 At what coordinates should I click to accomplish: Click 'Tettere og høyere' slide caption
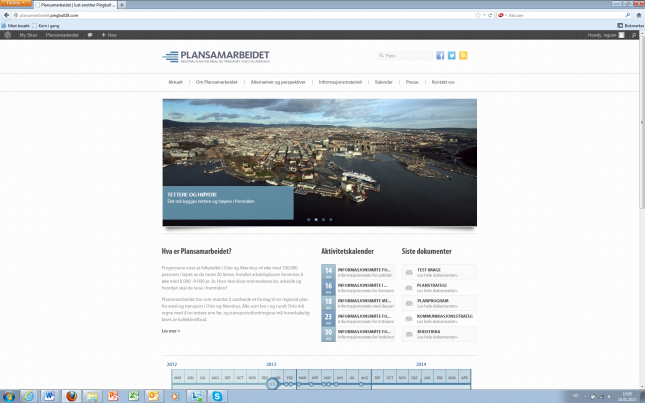pos(228,203)
